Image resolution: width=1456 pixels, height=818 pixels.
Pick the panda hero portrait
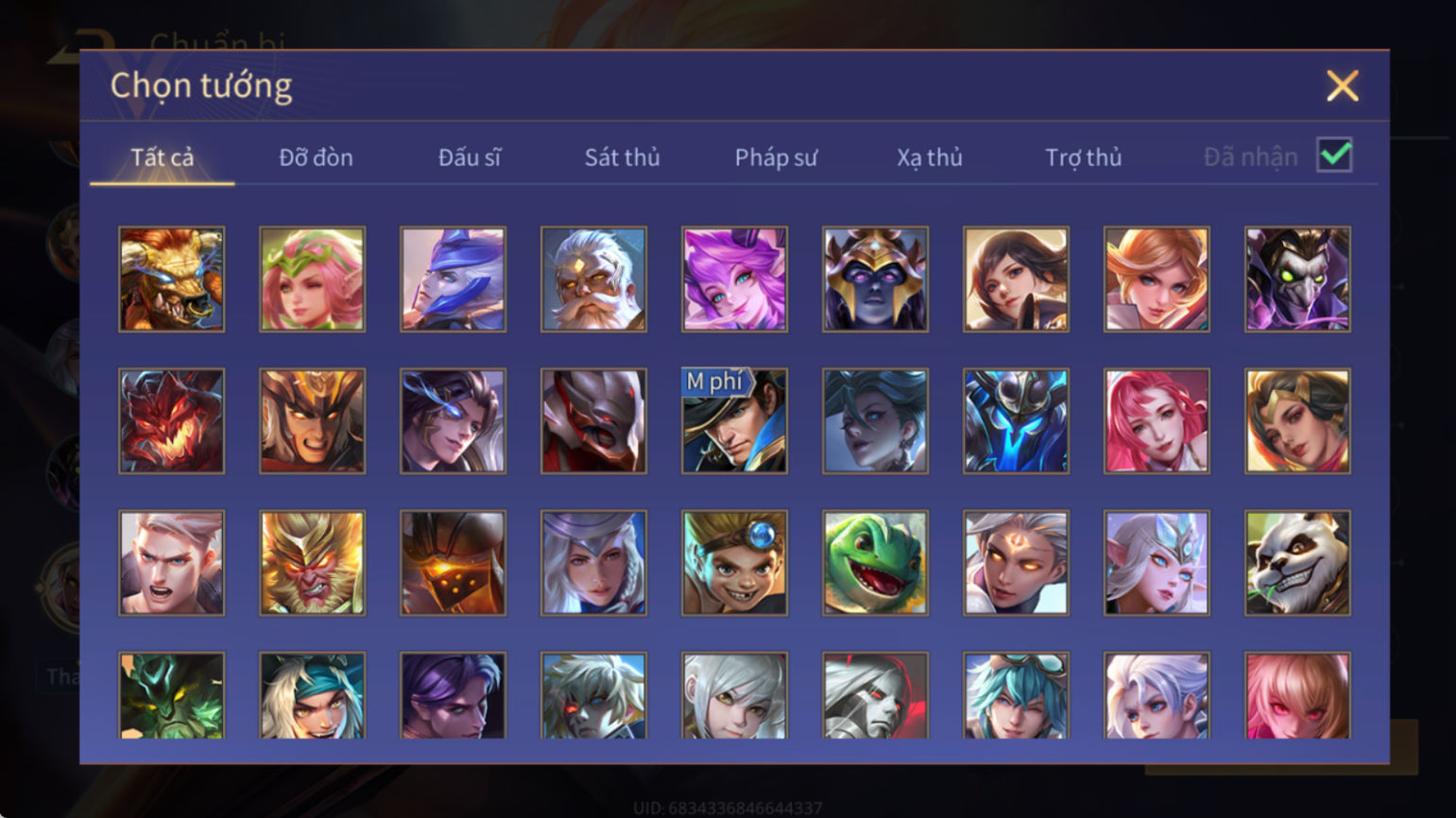click(1297, 563)
